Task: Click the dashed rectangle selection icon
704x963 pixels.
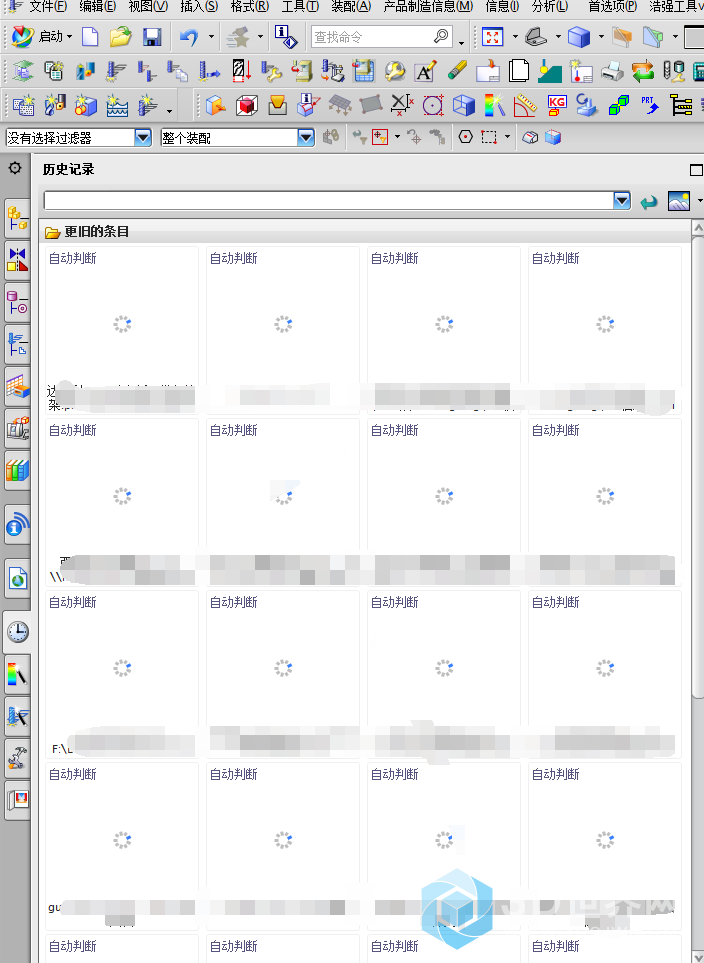Action: [x=489, y=137]
